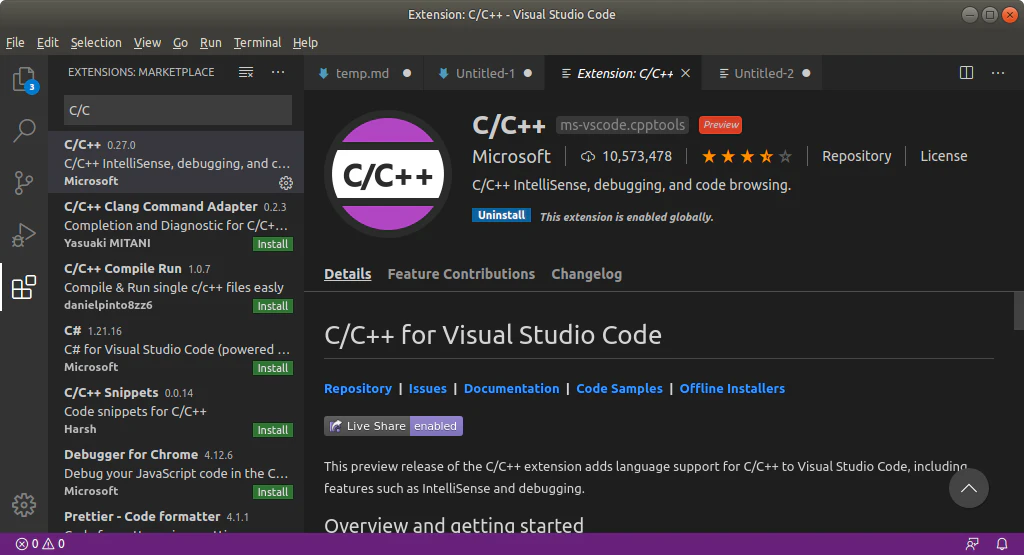Click the editor vertical scrollbar thumb
Image resolution: width=1024 pixels, height=555 pixels.
[x=1018, y=311]
